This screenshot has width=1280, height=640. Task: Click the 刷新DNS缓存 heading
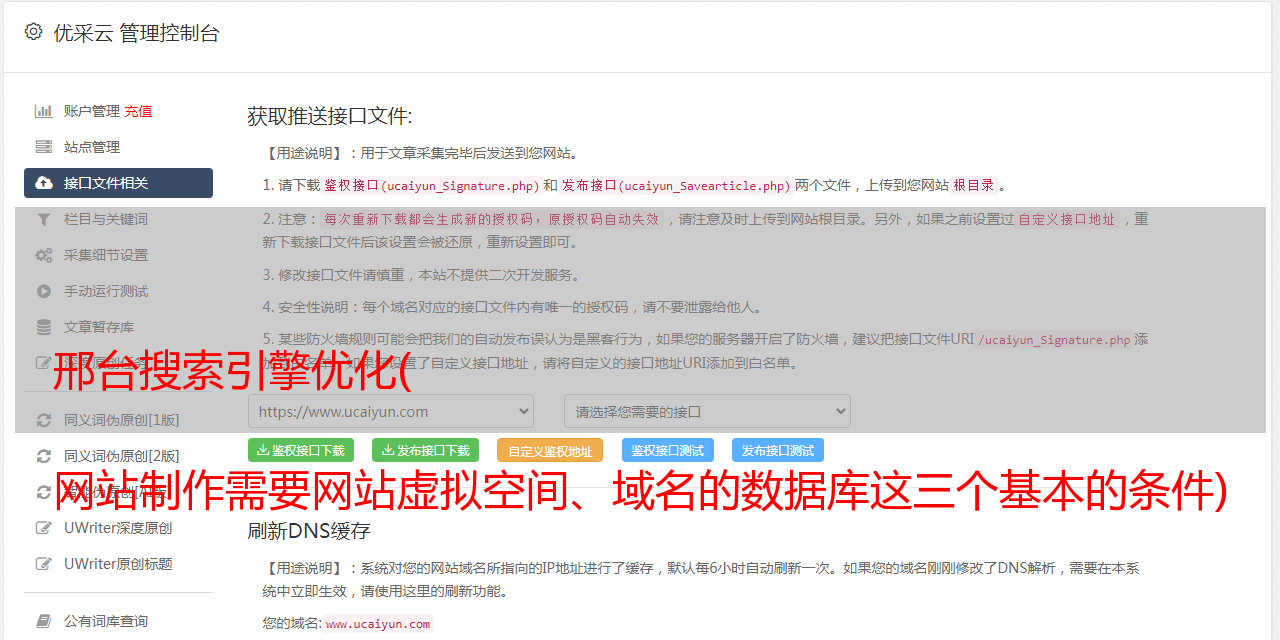click(x=309, y=530)
